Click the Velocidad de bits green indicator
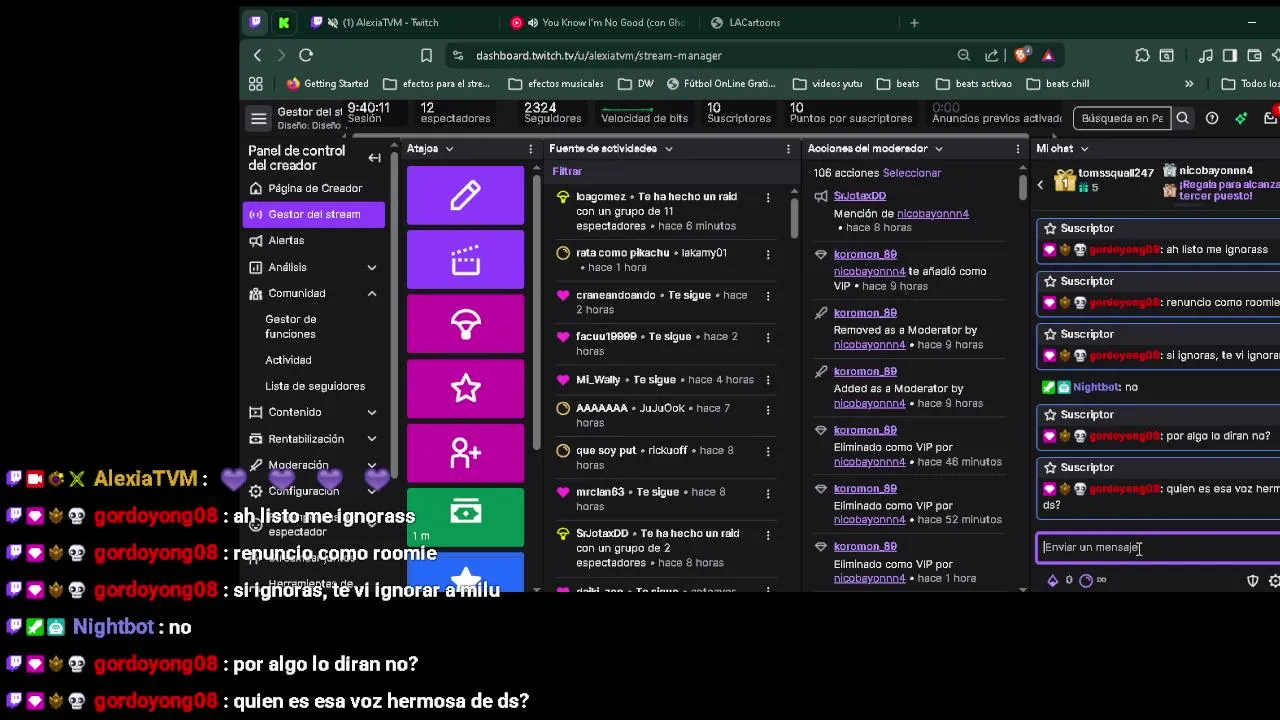The width and height of the screenshot is (1280, 720). (x=627, y=109)
